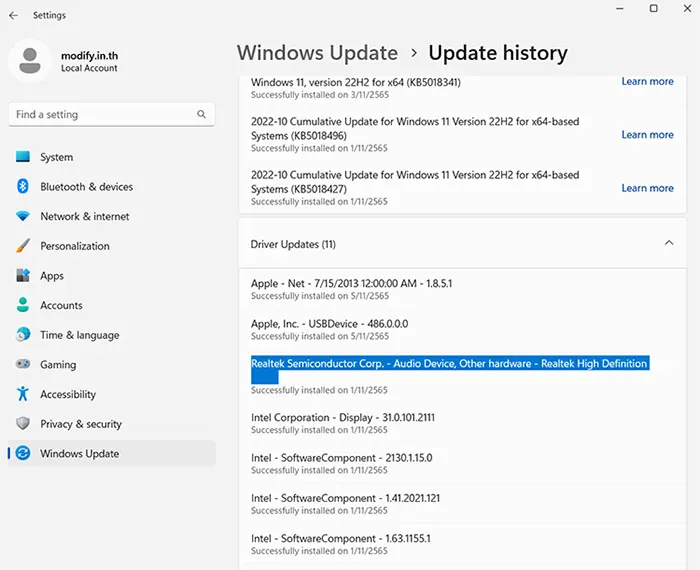Click Cumulative Update KB5018496 title
Viewport: 700px width, 570px height.
pyautogui.click(x=415, y=129)
